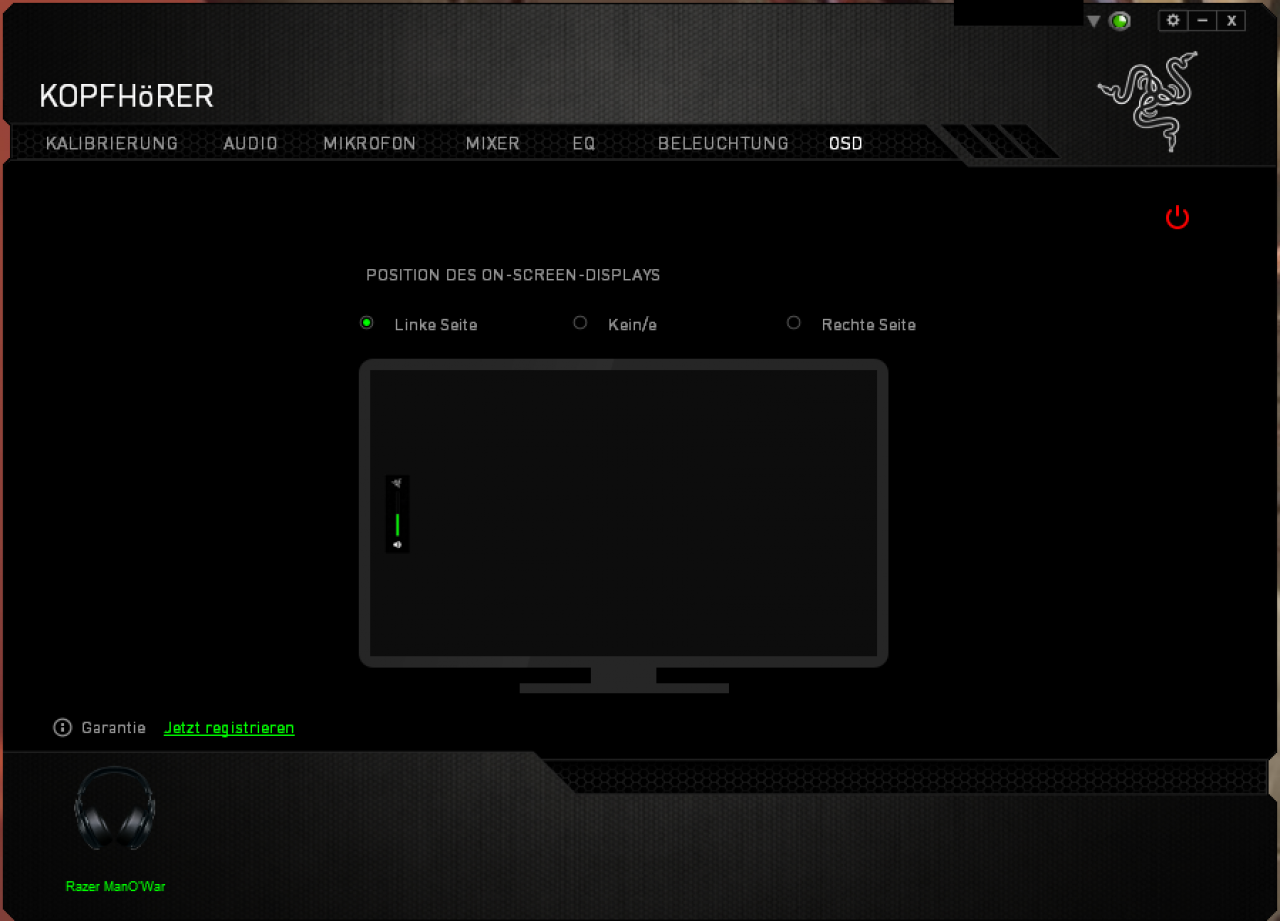The image size is (1280, 921).
Task: Click the KOPFHÖRER heading
Action: pyautogui.click(x=127, y=96)
